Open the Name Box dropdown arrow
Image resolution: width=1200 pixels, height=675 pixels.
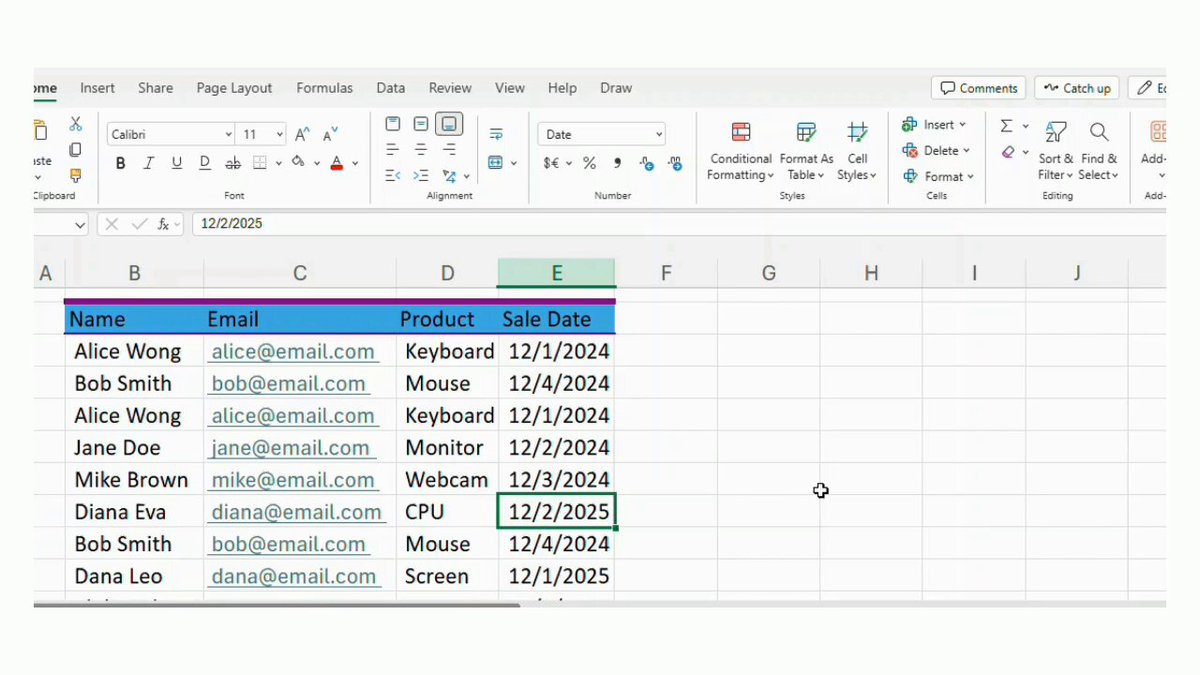coord(80,225)
